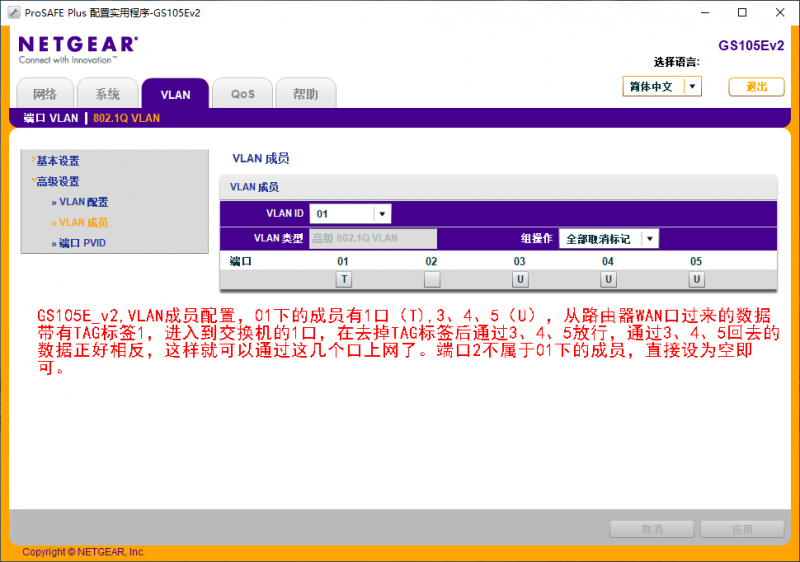The height and width of the screenshot is (562, 800).
Task: Open the QoS tab
Action: (x=242, y=94)
